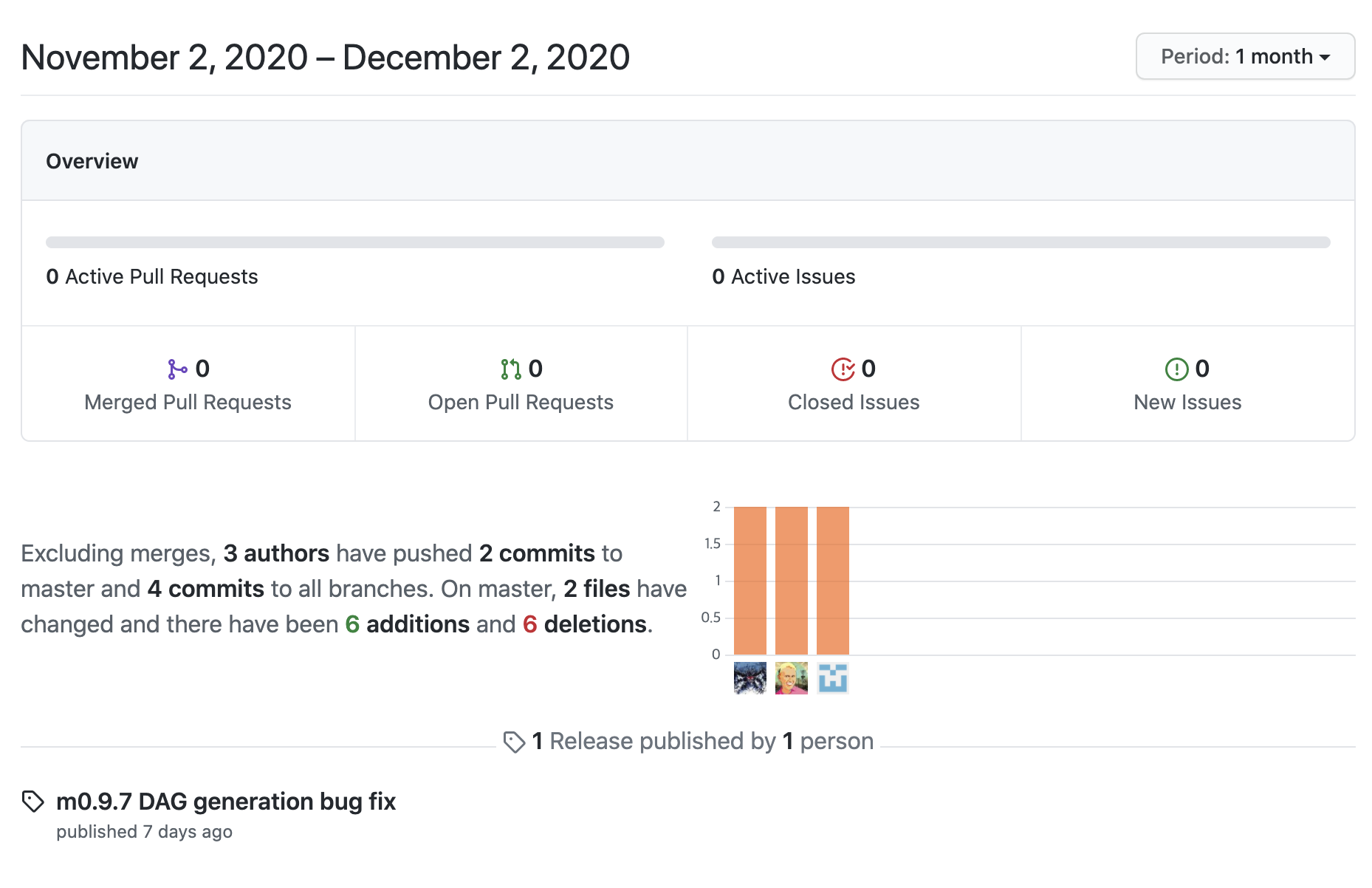The width and height of the screenshot is (1372, 888).
Task: Click the open pull request icon
Action: [x=510, y=369]
